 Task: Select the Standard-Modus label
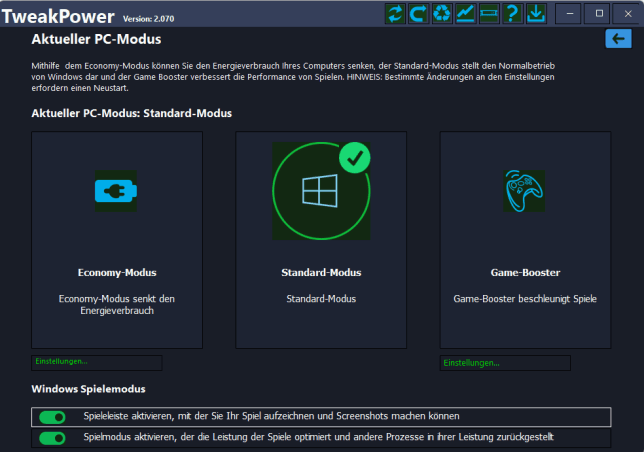click(321, 272)
